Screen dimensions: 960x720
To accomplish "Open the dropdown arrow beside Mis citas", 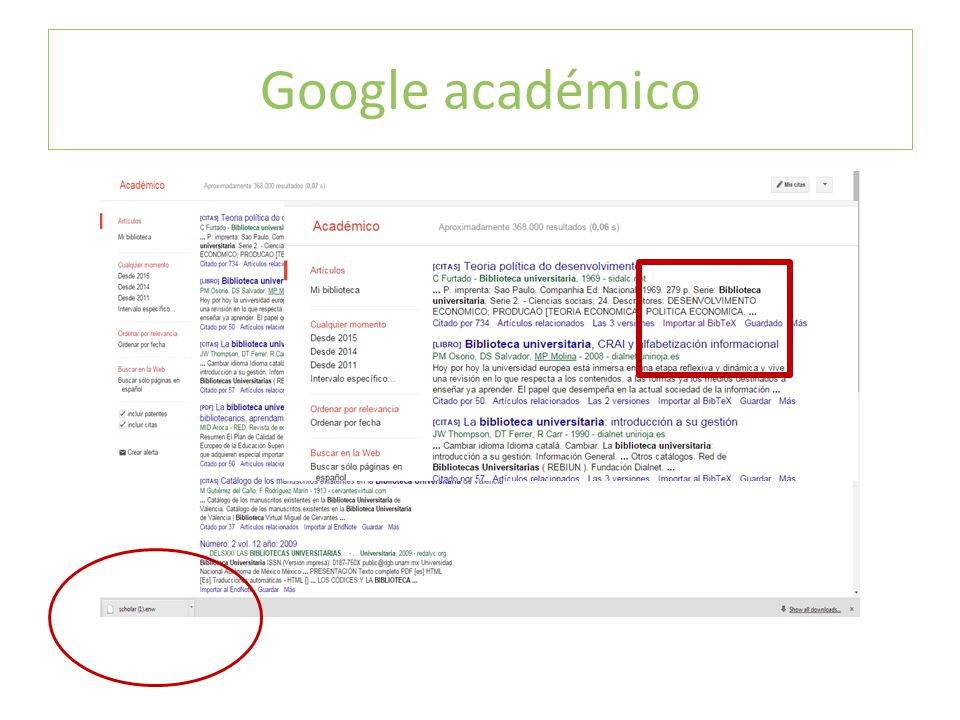I will point(825,184).
